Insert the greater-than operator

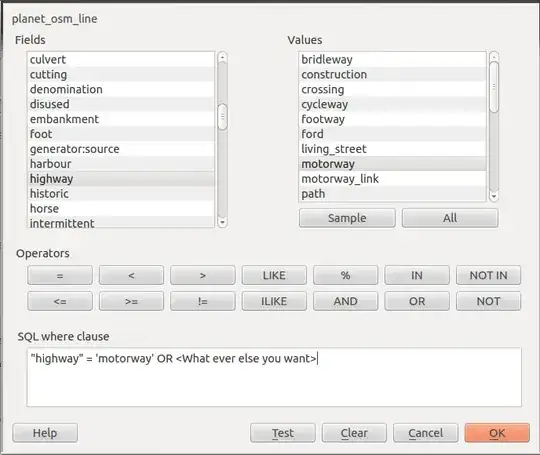(203, 275)
